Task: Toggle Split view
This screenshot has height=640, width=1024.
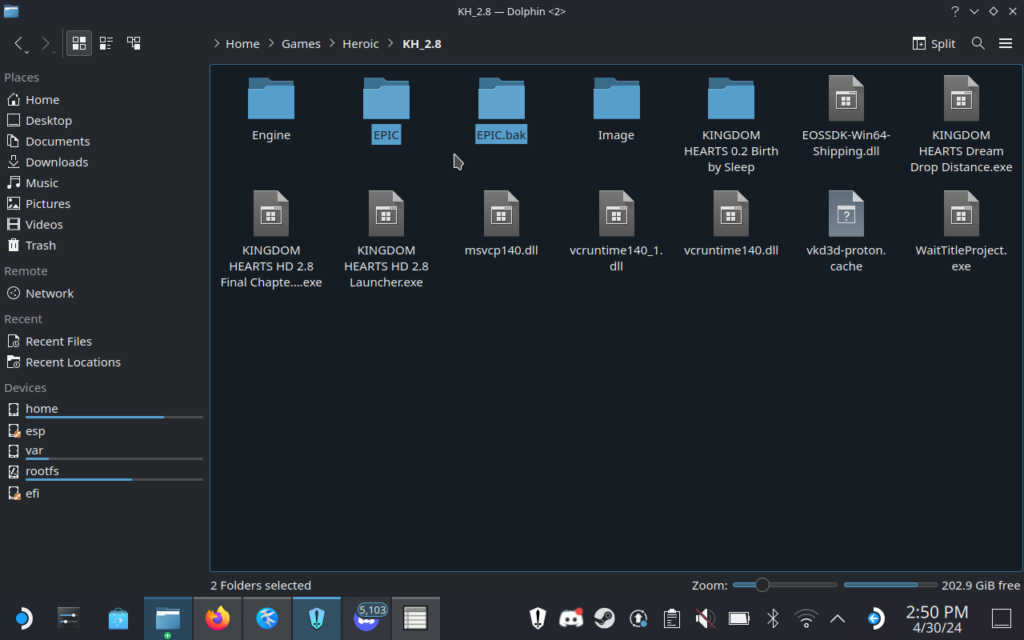Action: click(x=934, y=44)
